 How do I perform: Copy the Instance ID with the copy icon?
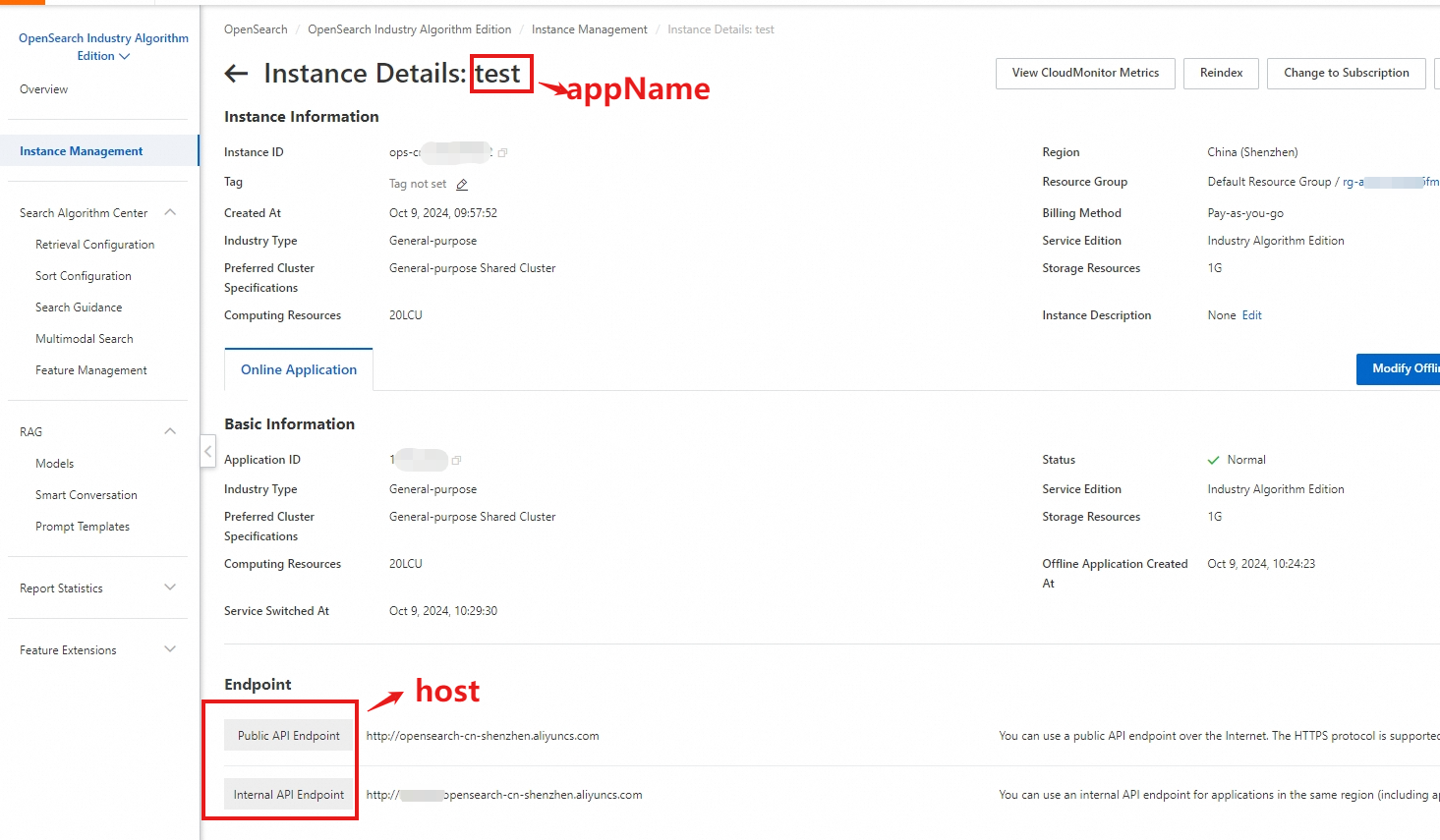coord(502,152)
